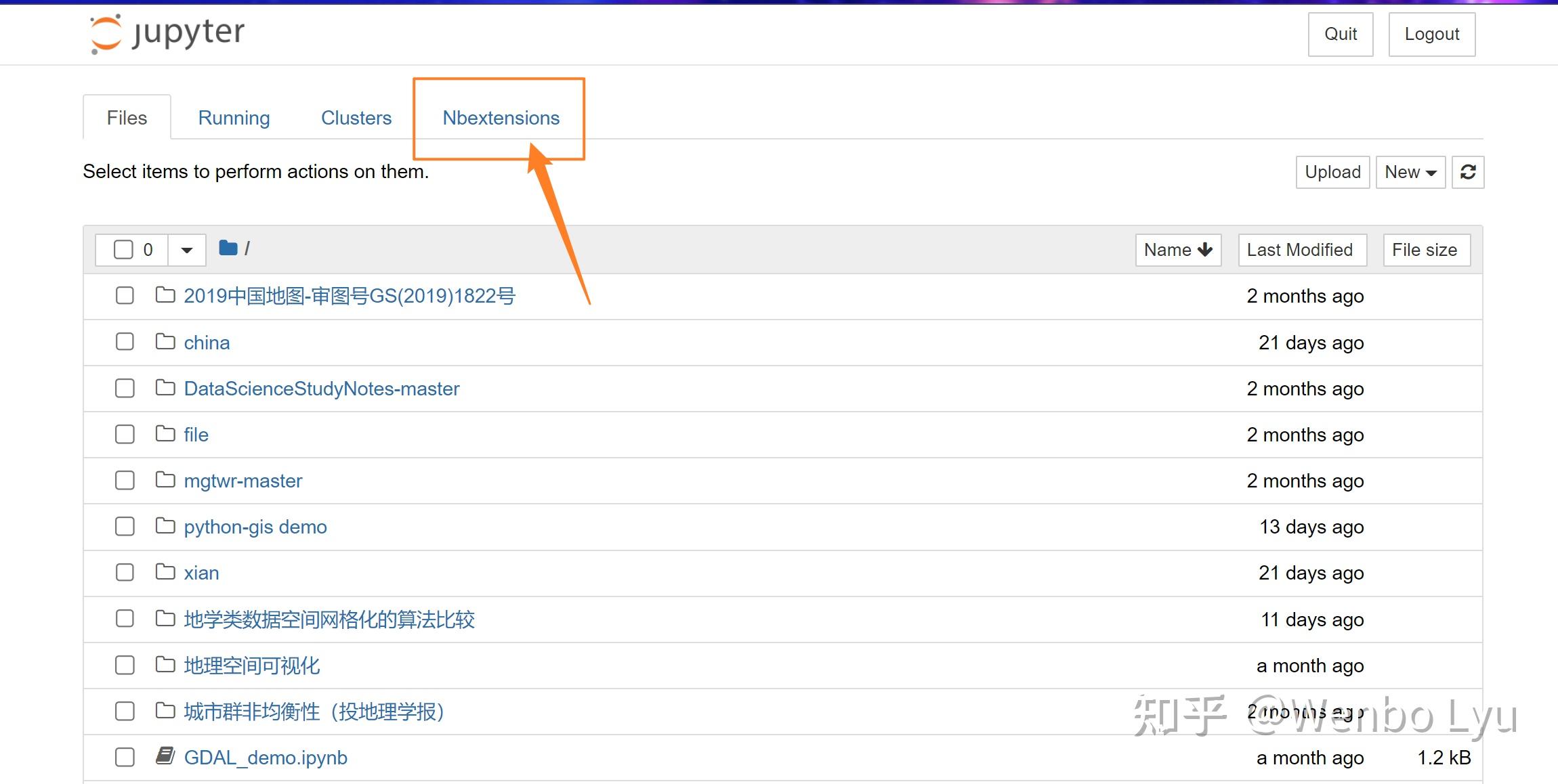Click the blue root folder icon
Image resolution: width=1558 pixels, height=784 pixels.
click(228, 248)
